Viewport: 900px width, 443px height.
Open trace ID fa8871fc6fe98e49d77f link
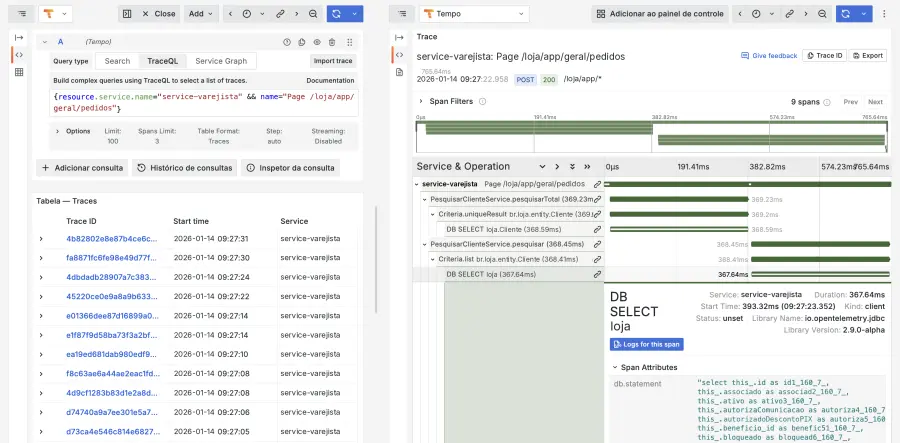coord(111,258)
